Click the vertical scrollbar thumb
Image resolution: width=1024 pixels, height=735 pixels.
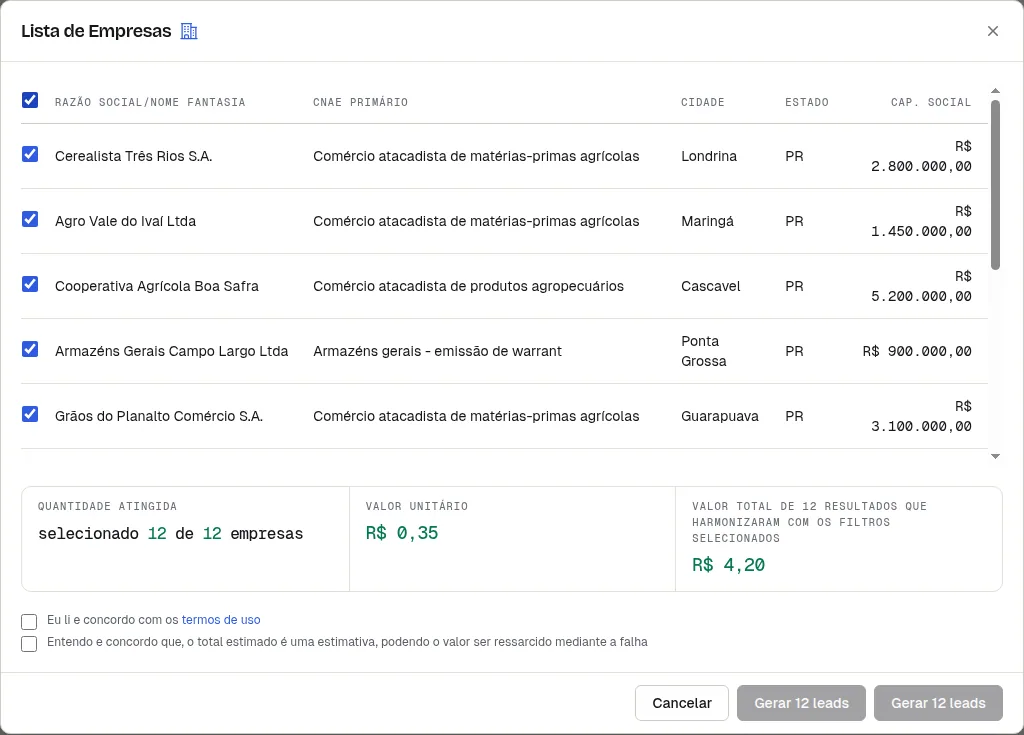point(995,184)
